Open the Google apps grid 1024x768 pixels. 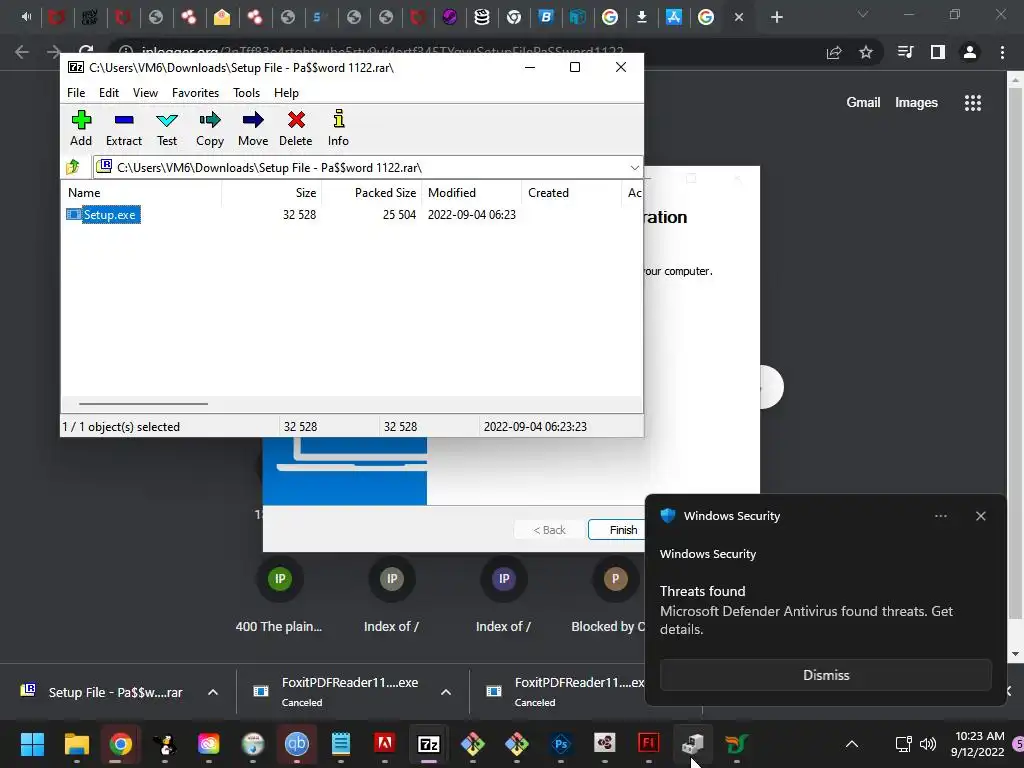pyautogui.click(x=972, y=103)
